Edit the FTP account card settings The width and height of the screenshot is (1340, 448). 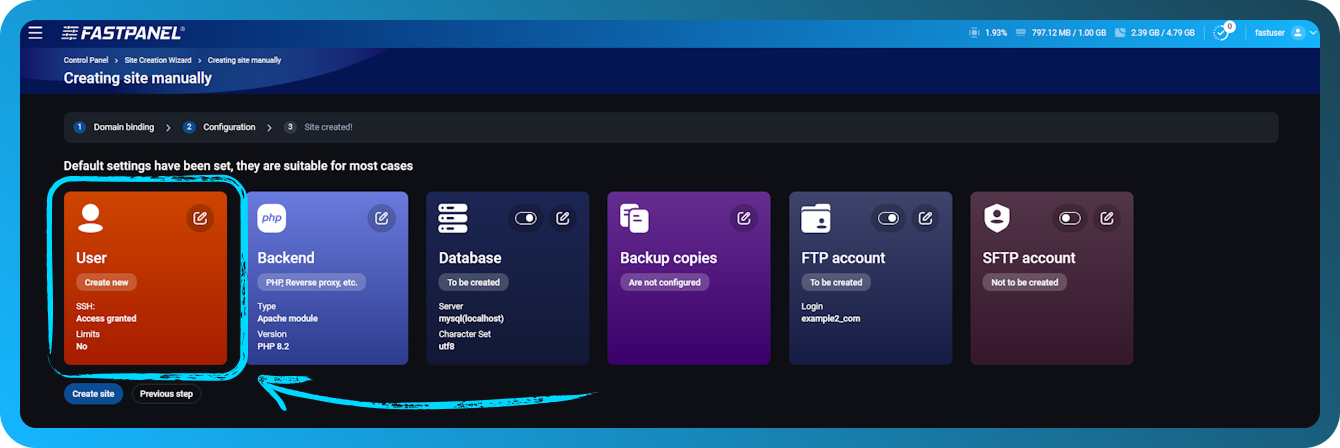(x=925, y=218)
